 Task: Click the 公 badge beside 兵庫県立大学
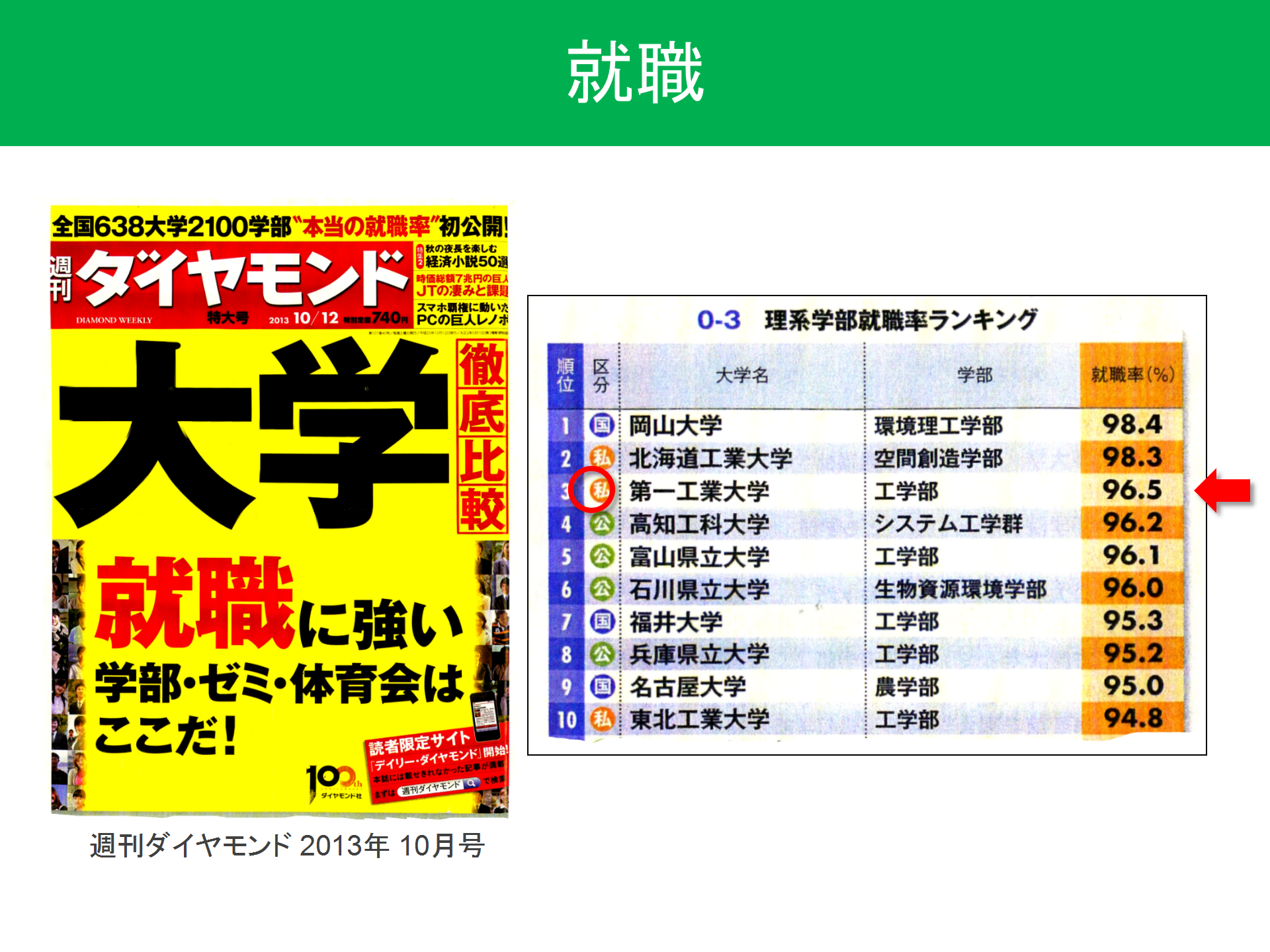coord(601,654)
